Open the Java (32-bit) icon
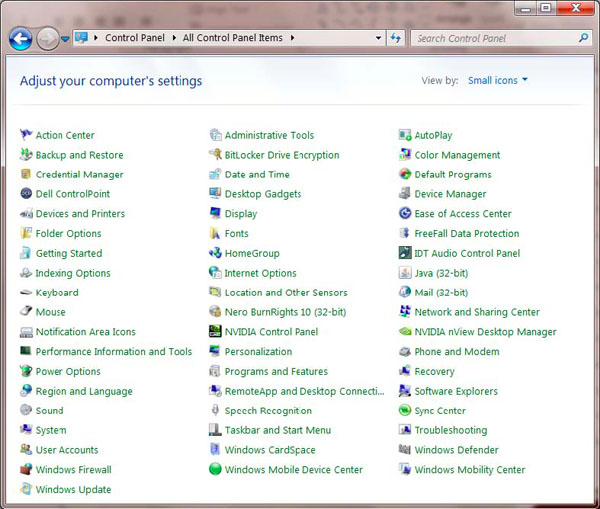This screenshot has height=509, width=600. click(x=405, y=273)
